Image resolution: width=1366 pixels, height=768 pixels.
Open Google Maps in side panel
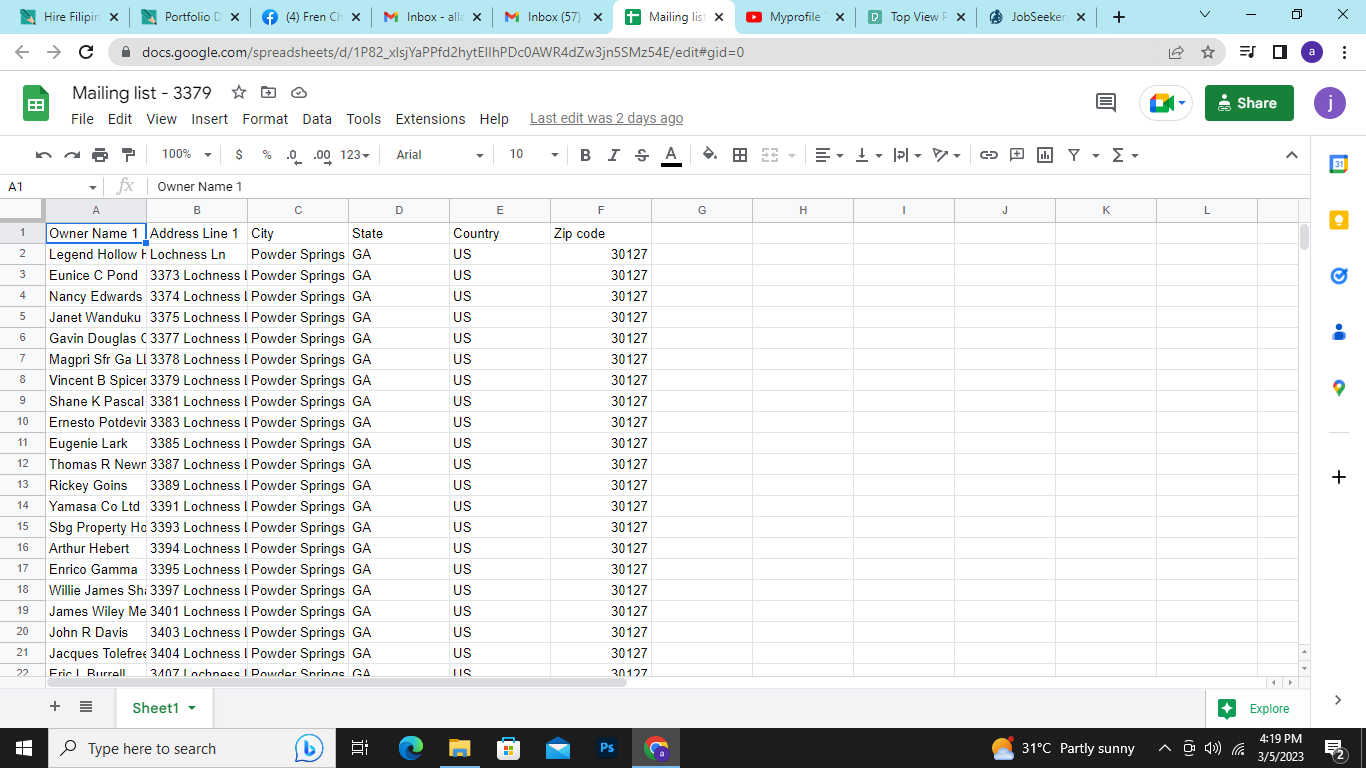(x=1339, y=388)
